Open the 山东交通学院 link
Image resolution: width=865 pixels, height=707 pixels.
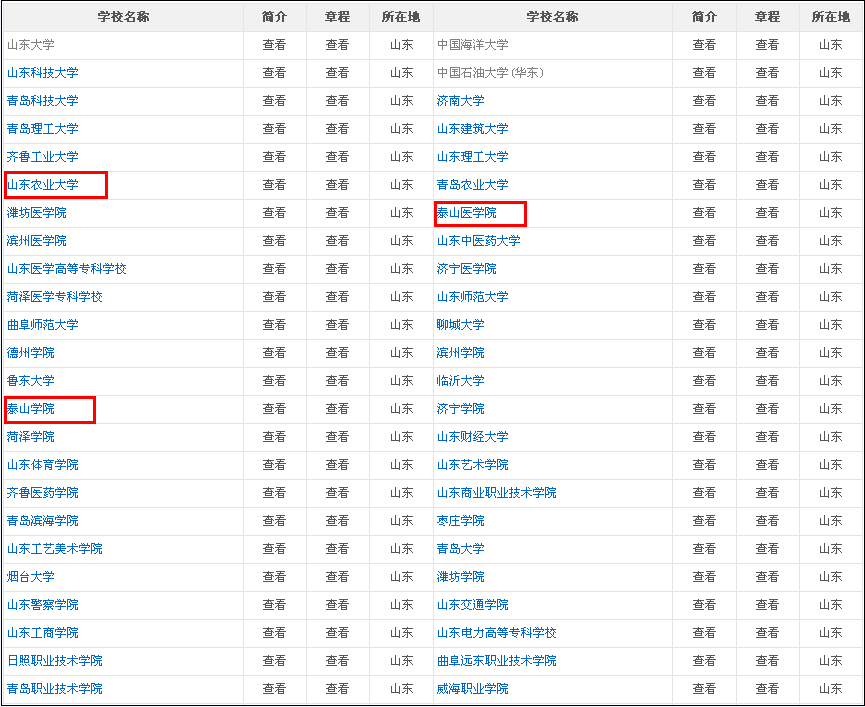pos(473,605)
